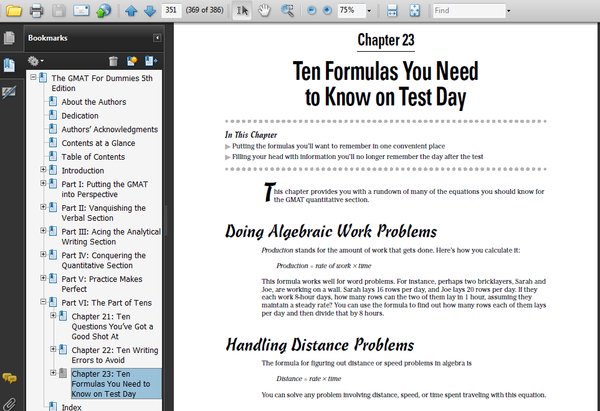
Task: Collapse The GMAT For Dummies root bookmark
Action: click(33, 77)
